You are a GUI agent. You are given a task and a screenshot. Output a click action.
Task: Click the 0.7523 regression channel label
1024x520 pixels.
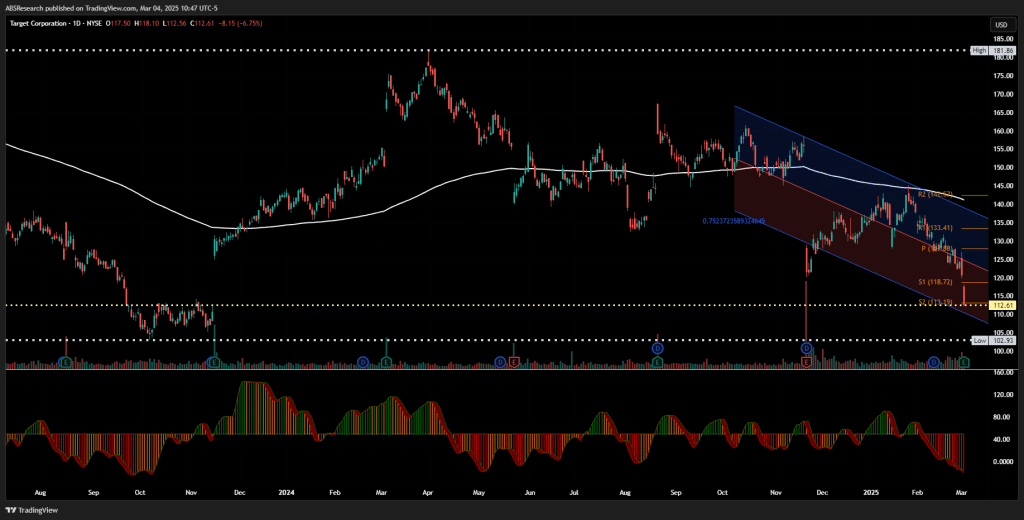pos(733,221)
